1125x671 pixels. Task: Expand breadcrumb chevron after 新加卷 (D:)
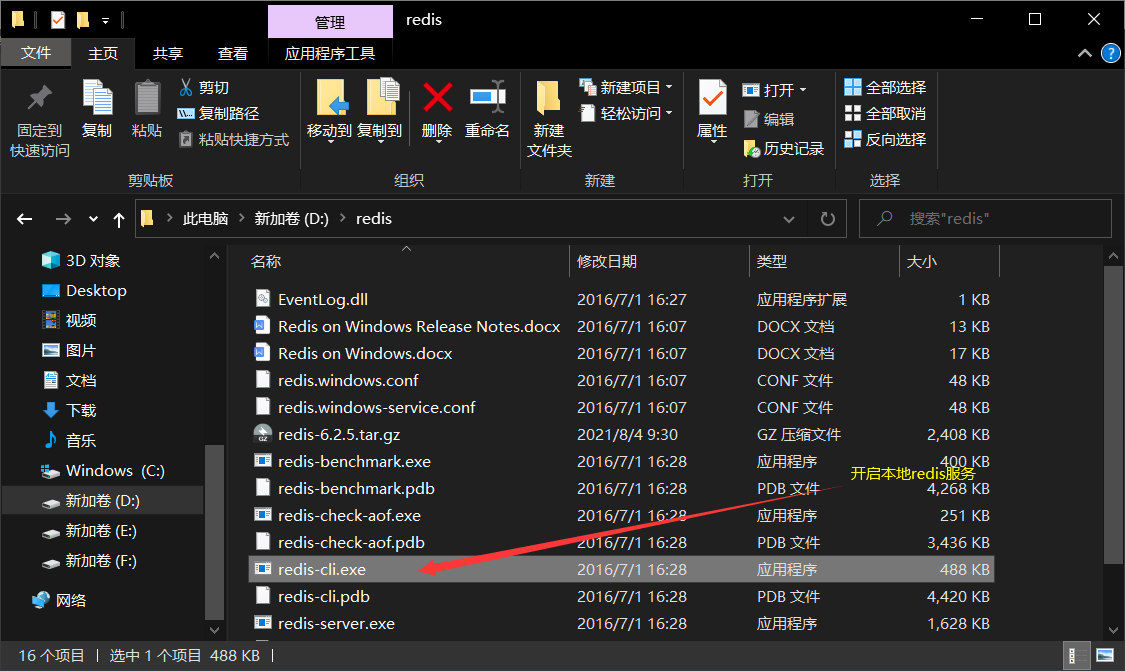tap(342, 218)
